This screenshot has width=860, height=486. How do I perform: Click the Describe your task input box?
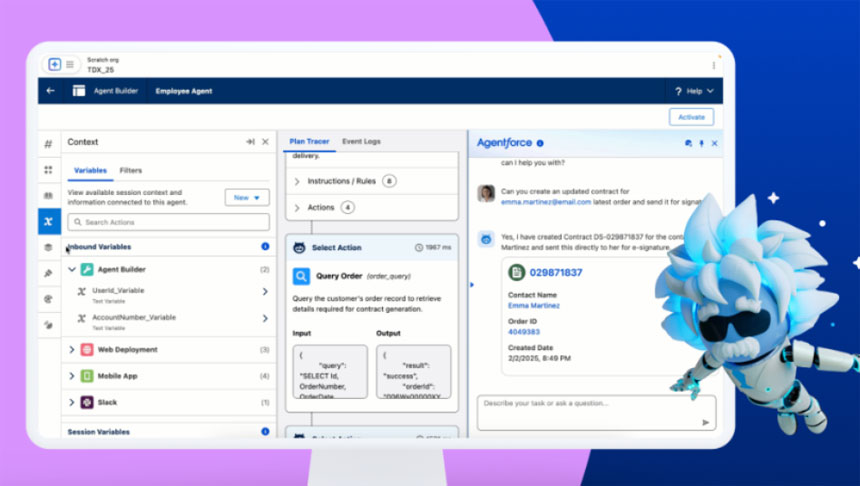tap(596, 413)
